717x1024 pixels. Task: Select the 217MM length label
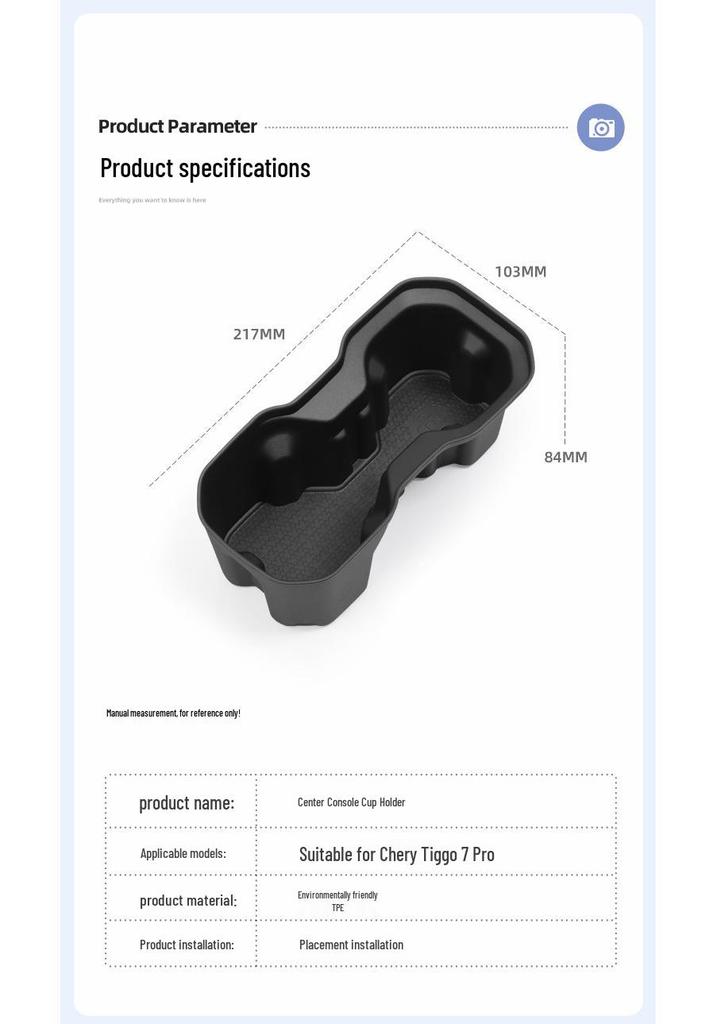259,334
